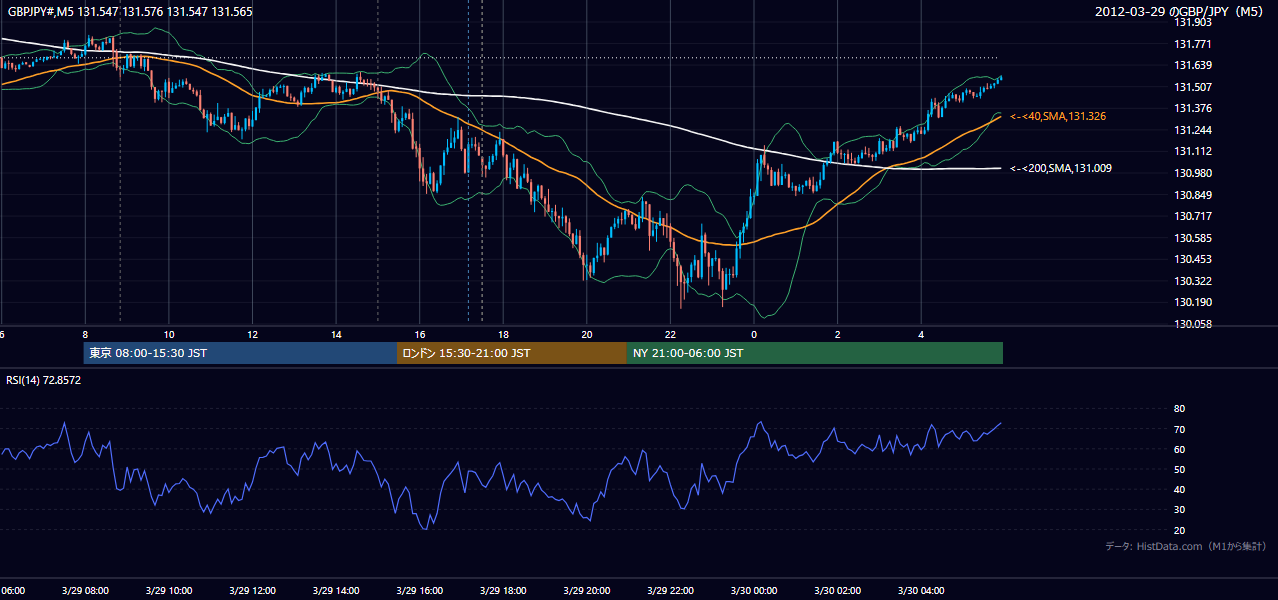Select the London 15:30-21:00 JST session bar

pos(512,353)
